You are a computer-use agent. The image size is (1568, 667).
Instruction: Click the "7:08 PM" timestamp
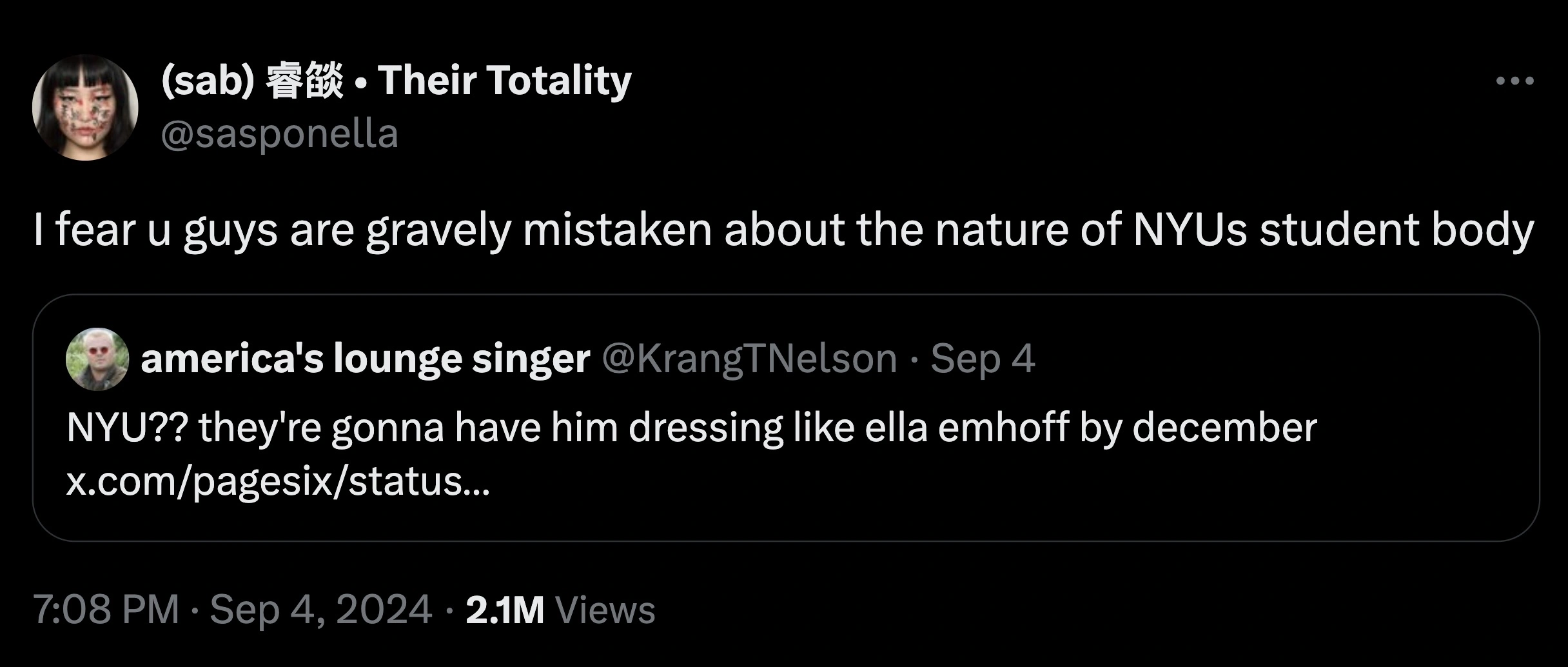pos(106,610)
